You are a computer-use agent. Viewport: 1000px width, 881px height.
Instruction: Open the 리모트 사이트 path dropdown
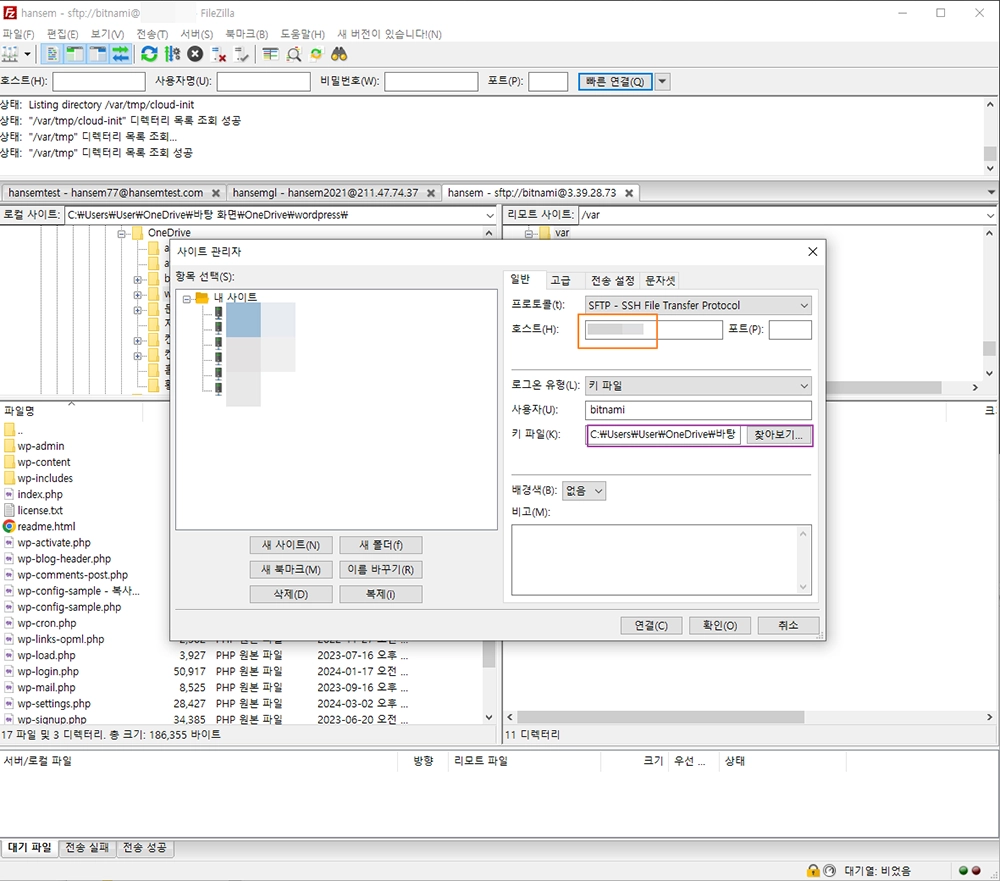990,215
